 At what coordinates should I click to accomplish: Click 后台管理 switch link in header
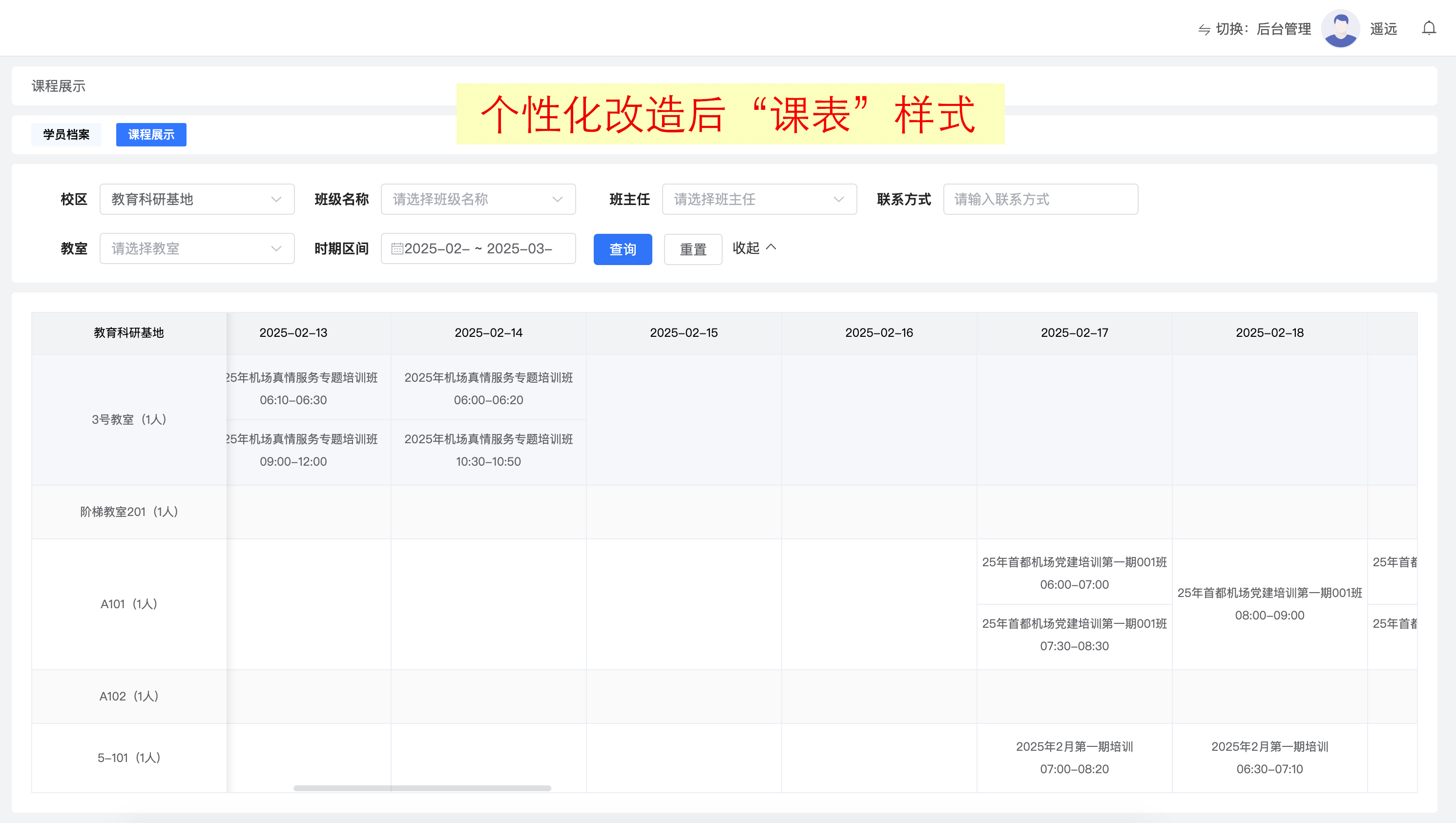click(1283, 29)
